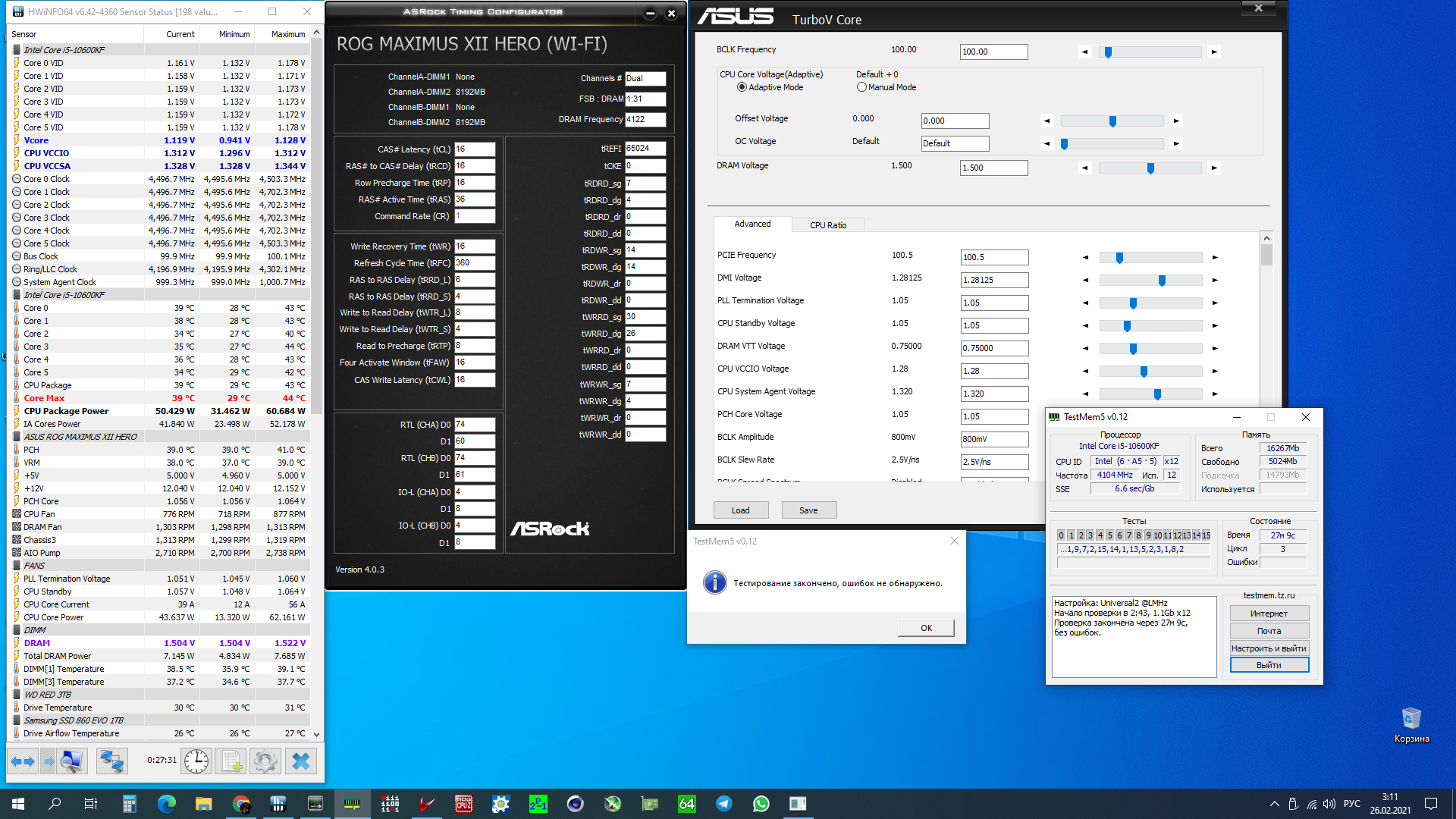Image resolution: width=1456 pixels, height=819 pixels.
Task: Click the Save button in TurboV
Action: [808, 510]
